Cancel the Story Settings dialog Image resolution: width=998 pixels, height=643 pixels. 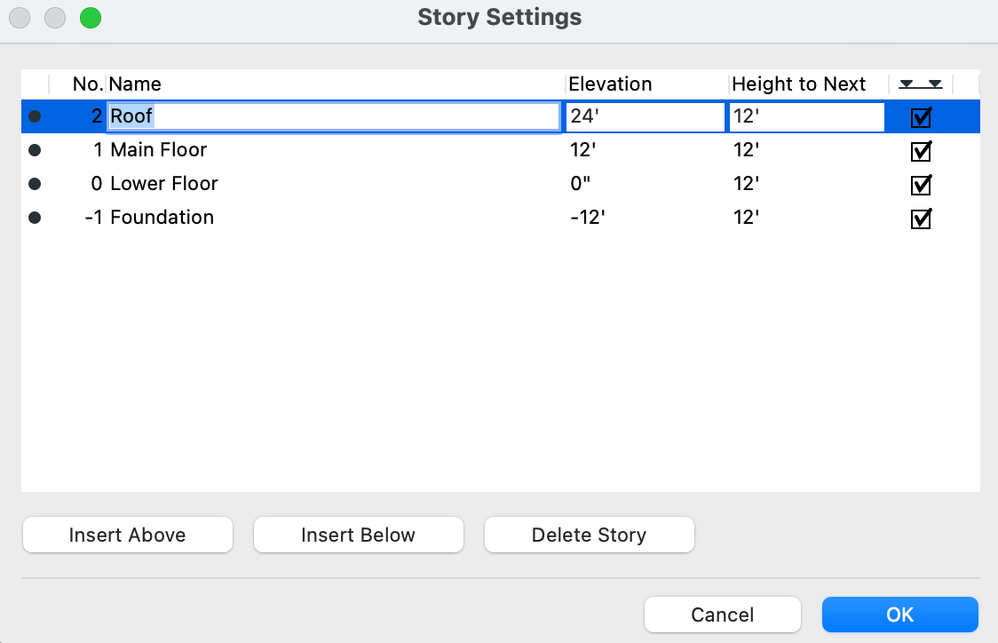tap(722, 614)
